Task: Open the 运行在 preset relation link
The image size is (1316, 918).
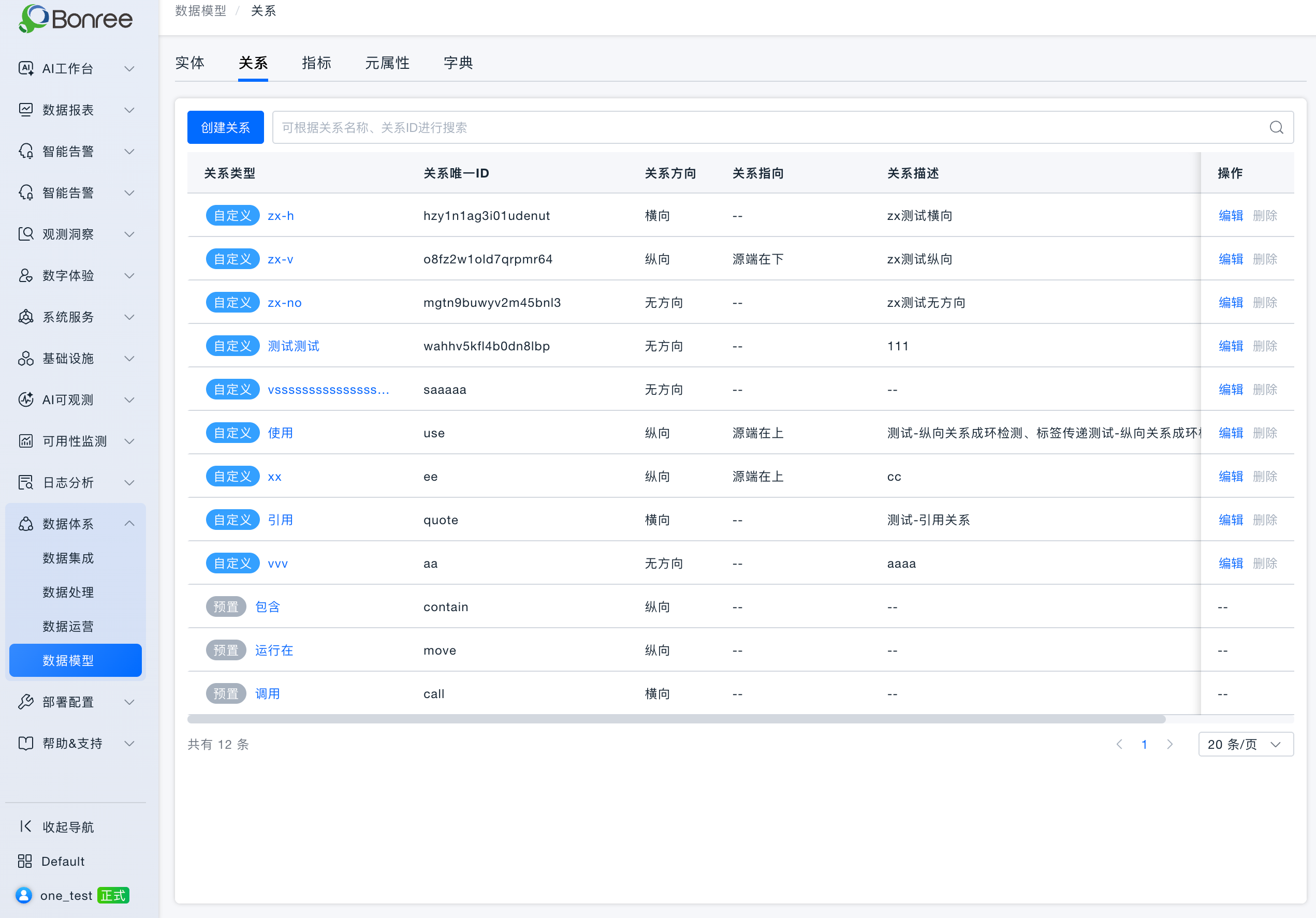Action: (274, 650)
